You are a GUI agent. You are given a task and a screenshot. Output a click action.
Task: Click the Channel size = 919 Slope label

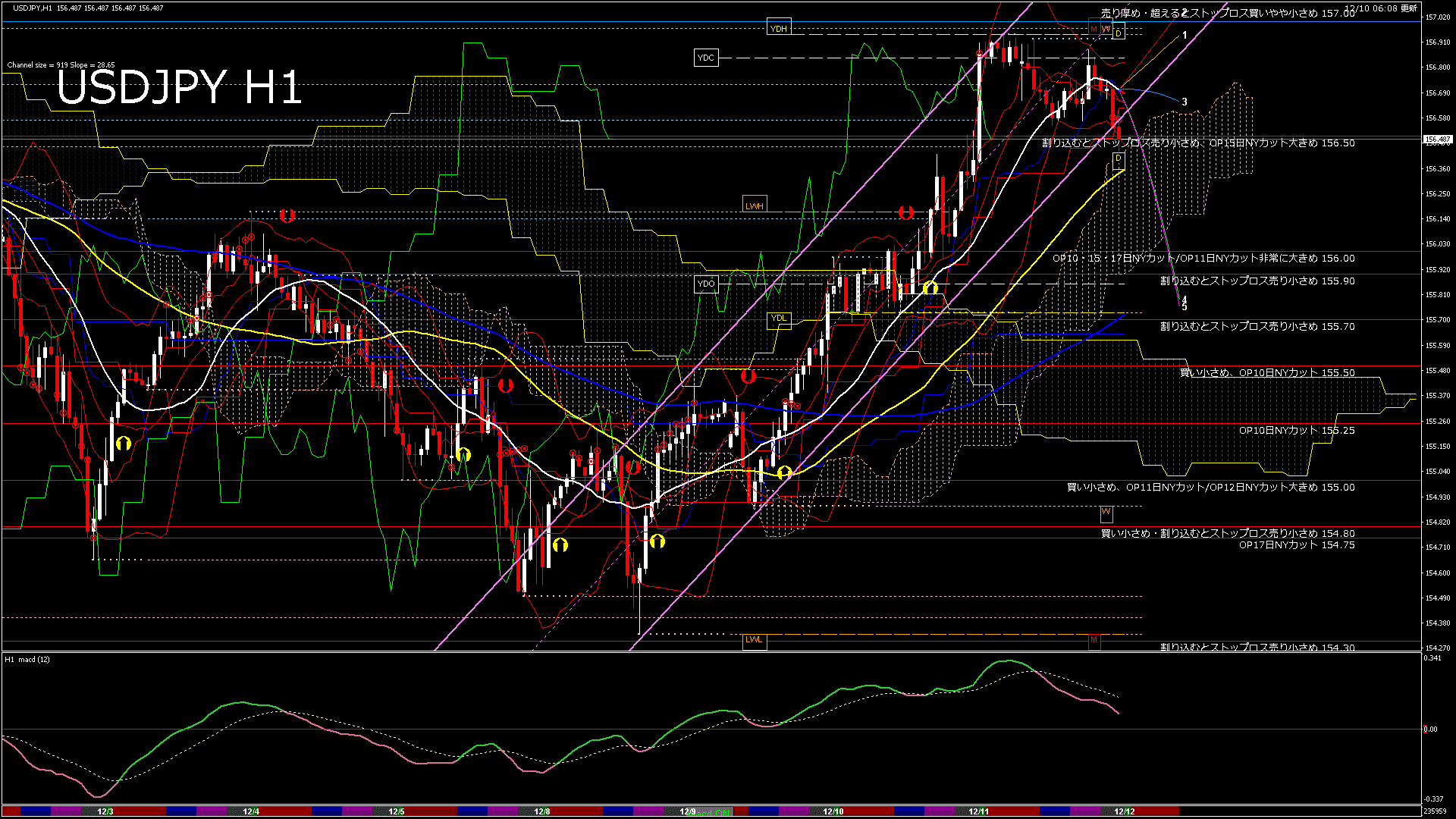tap(61, 65)
